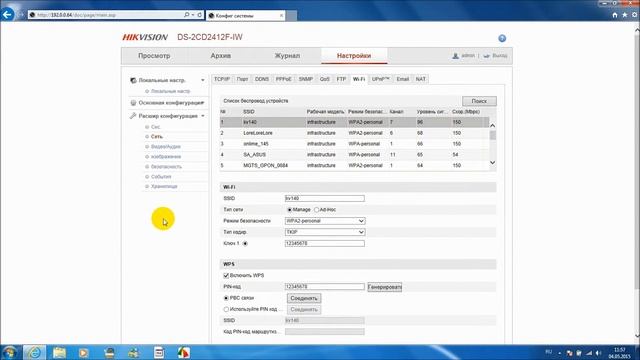Switch to TCP/IP network tab

coord(222,79)
